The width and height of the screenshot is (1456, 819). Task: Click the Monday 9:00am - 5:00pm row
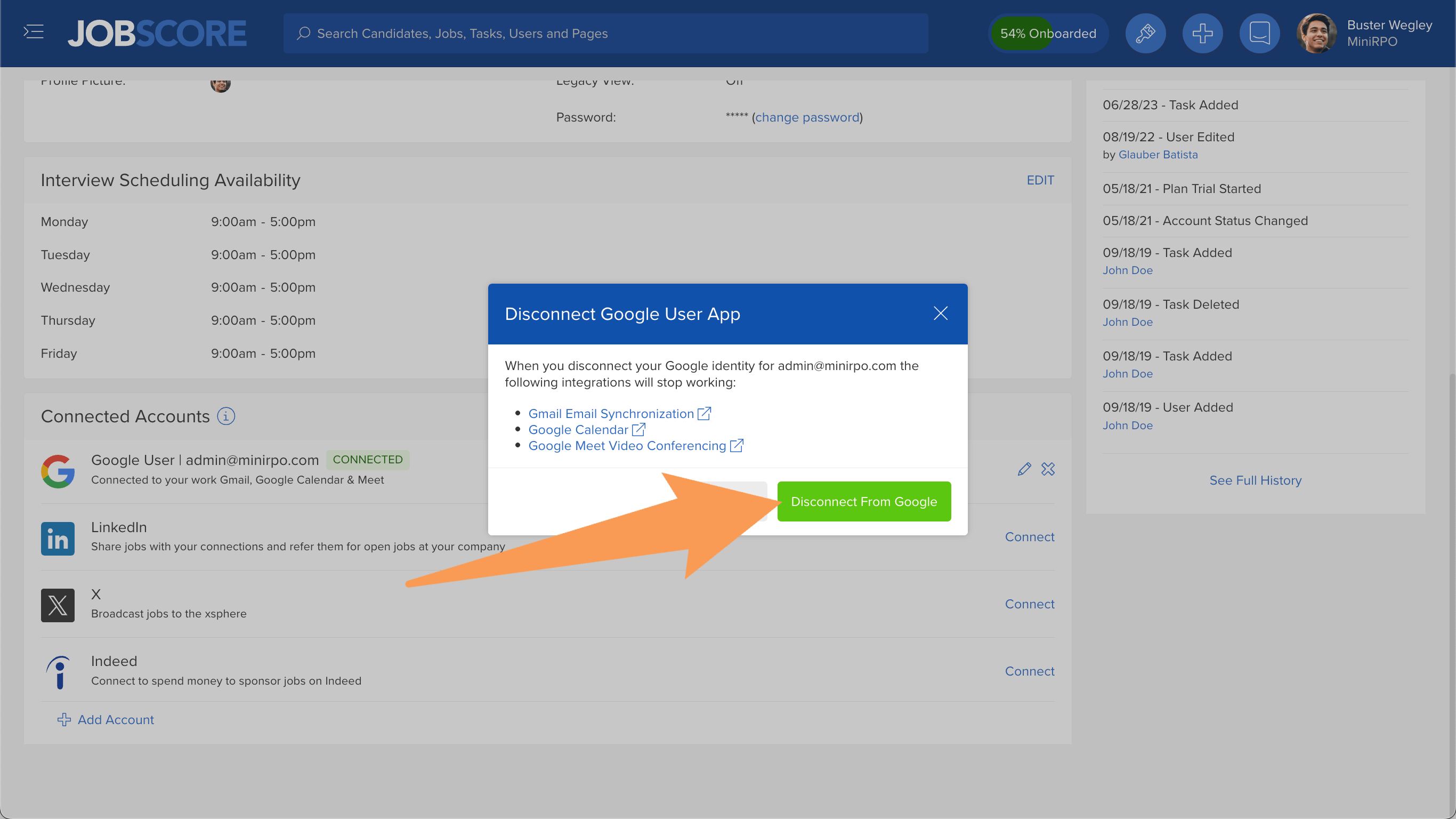pos(547,222)
